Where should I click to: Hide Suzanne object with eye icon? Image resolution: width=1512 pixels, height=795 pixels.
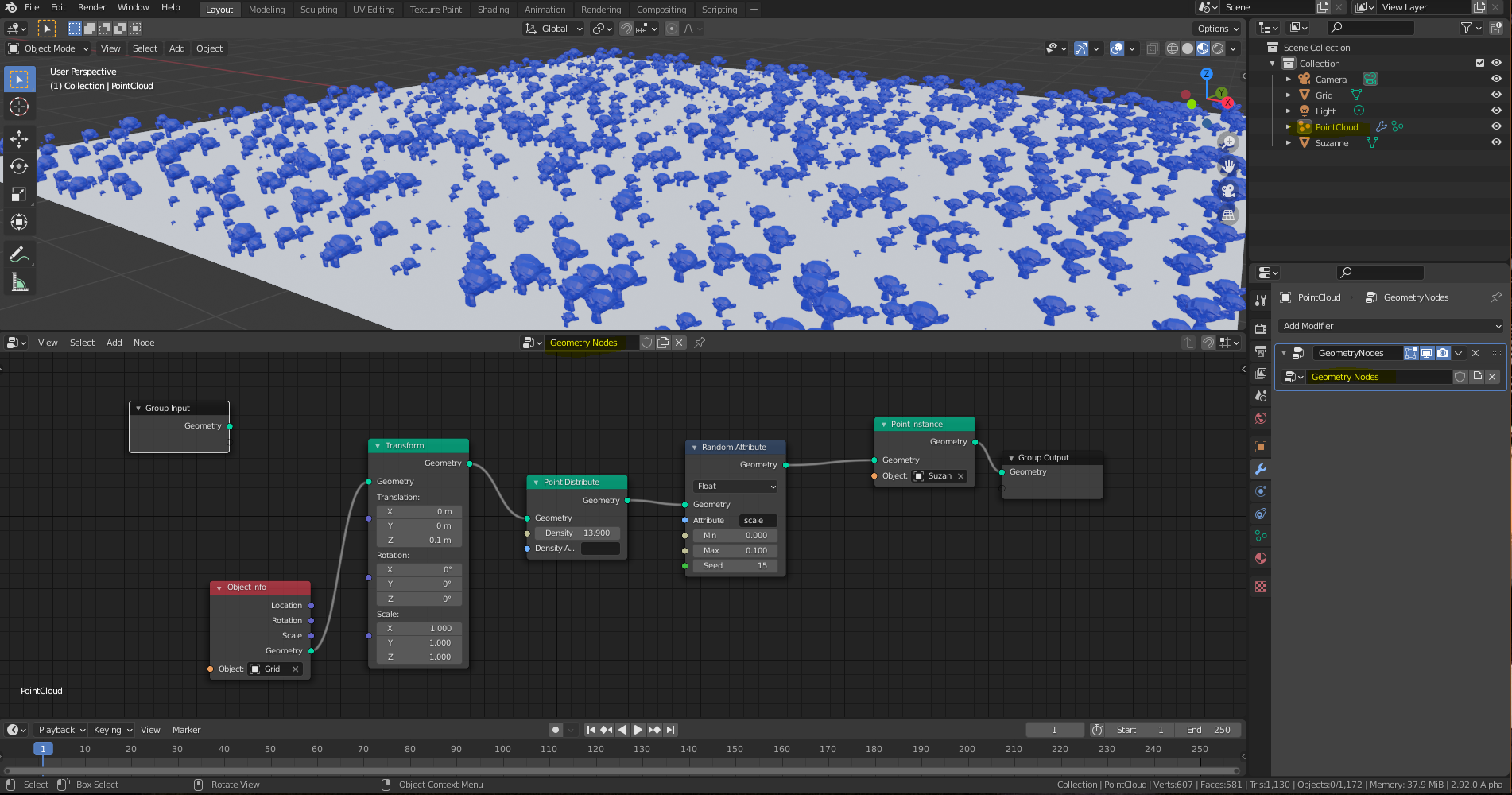[1496, 142]
